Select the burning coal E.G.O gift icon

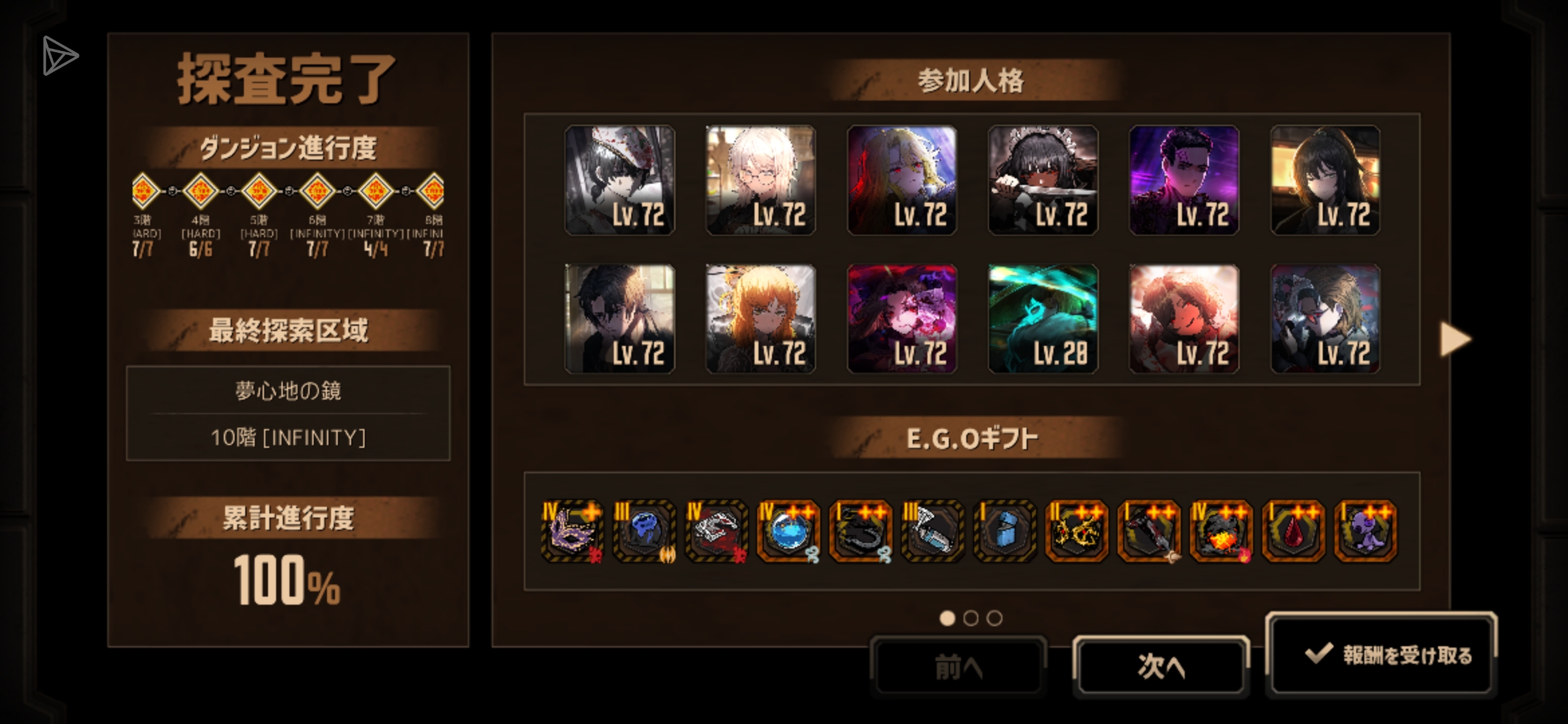(1221, 532)
